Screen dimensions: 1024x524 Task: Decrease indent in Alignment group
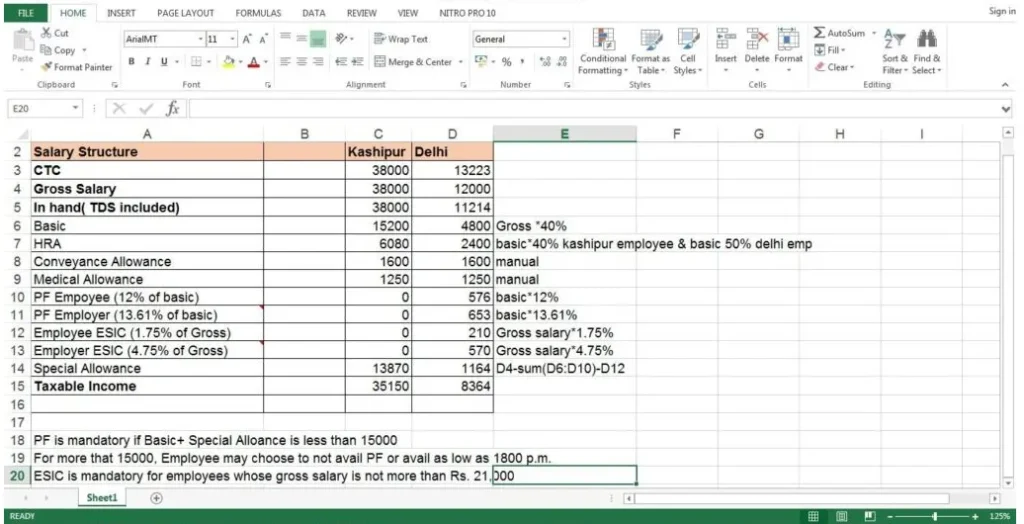point(341,61)
